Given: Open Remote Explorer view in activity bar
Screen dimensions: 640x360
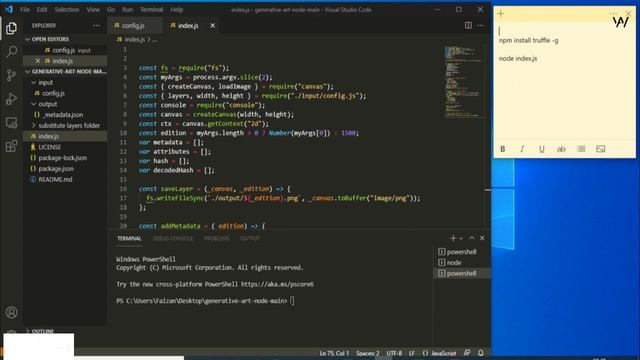Looking at the screenshot, I should point(11,122).
